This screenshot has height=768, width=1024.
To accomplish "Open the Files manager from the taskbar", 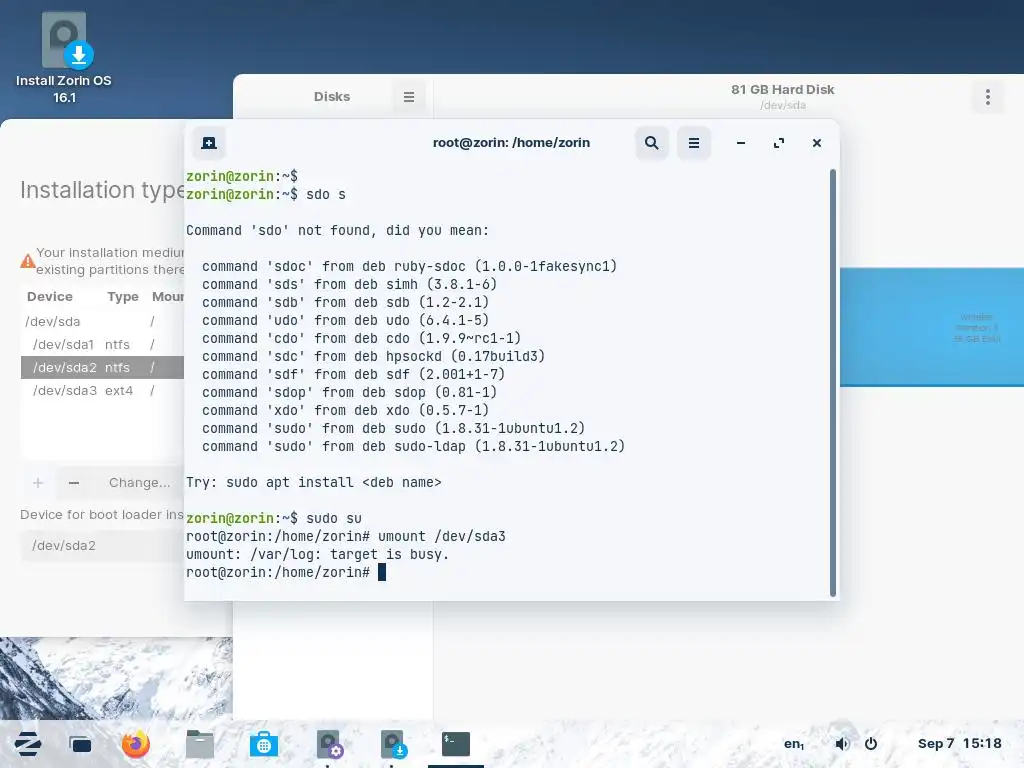I will (200, 744).
